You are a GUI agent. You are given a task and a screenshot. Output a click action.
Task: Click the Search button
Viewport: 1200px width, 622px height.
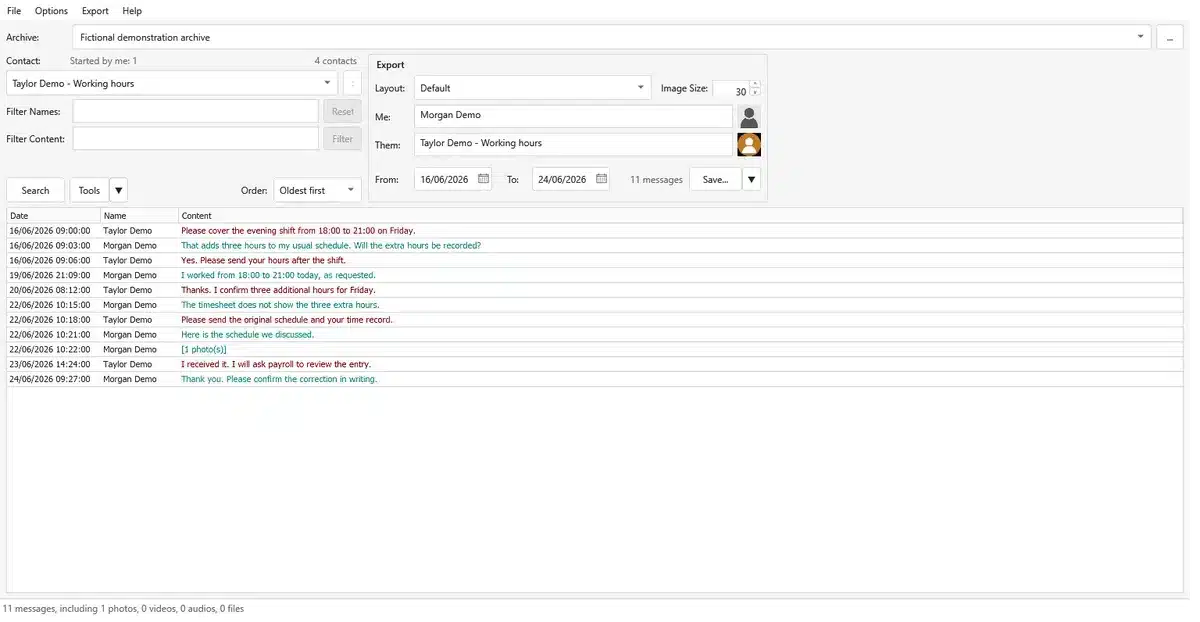tap(36, 190)
